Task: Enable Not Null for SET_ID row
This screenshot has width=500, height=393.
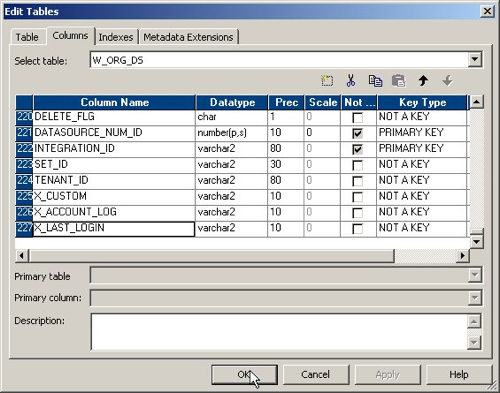Action: 358,165
